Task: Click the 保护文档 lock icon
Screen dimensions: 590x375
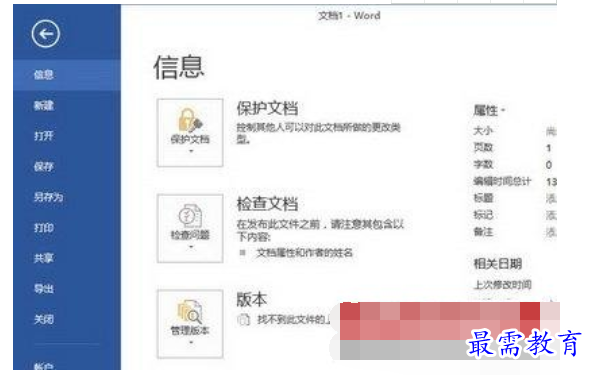Action: [190, 120]
